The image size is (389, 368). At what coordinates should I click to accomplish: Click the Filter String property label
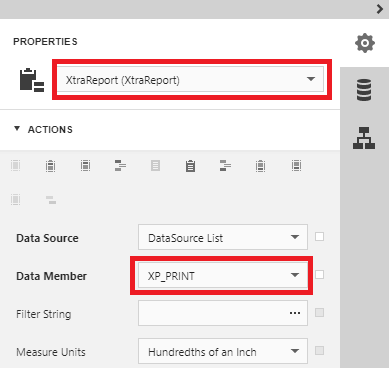(44, 314)
